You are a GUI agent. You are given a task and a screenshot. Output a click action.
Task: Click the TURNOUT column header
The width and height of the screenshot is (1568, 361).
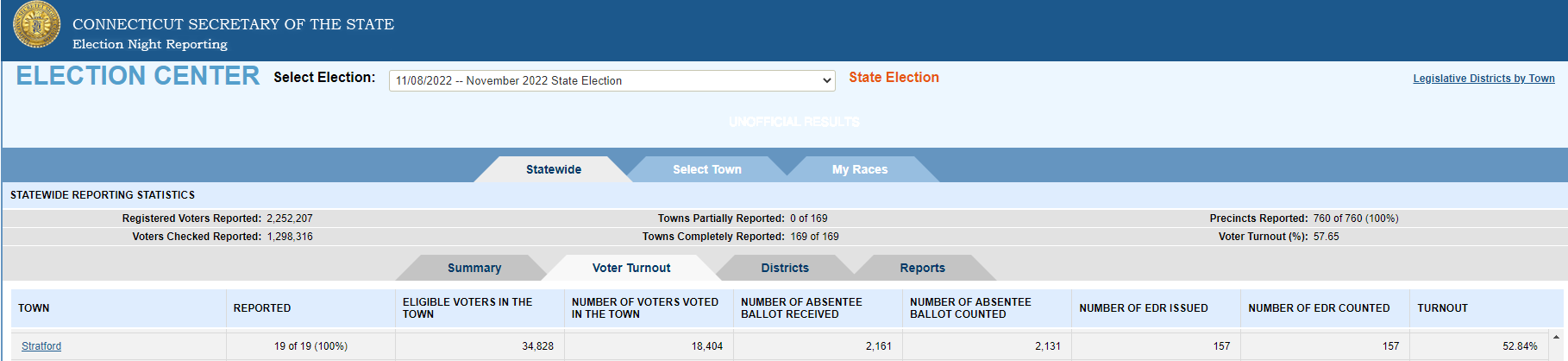[x=1442, y=308]
